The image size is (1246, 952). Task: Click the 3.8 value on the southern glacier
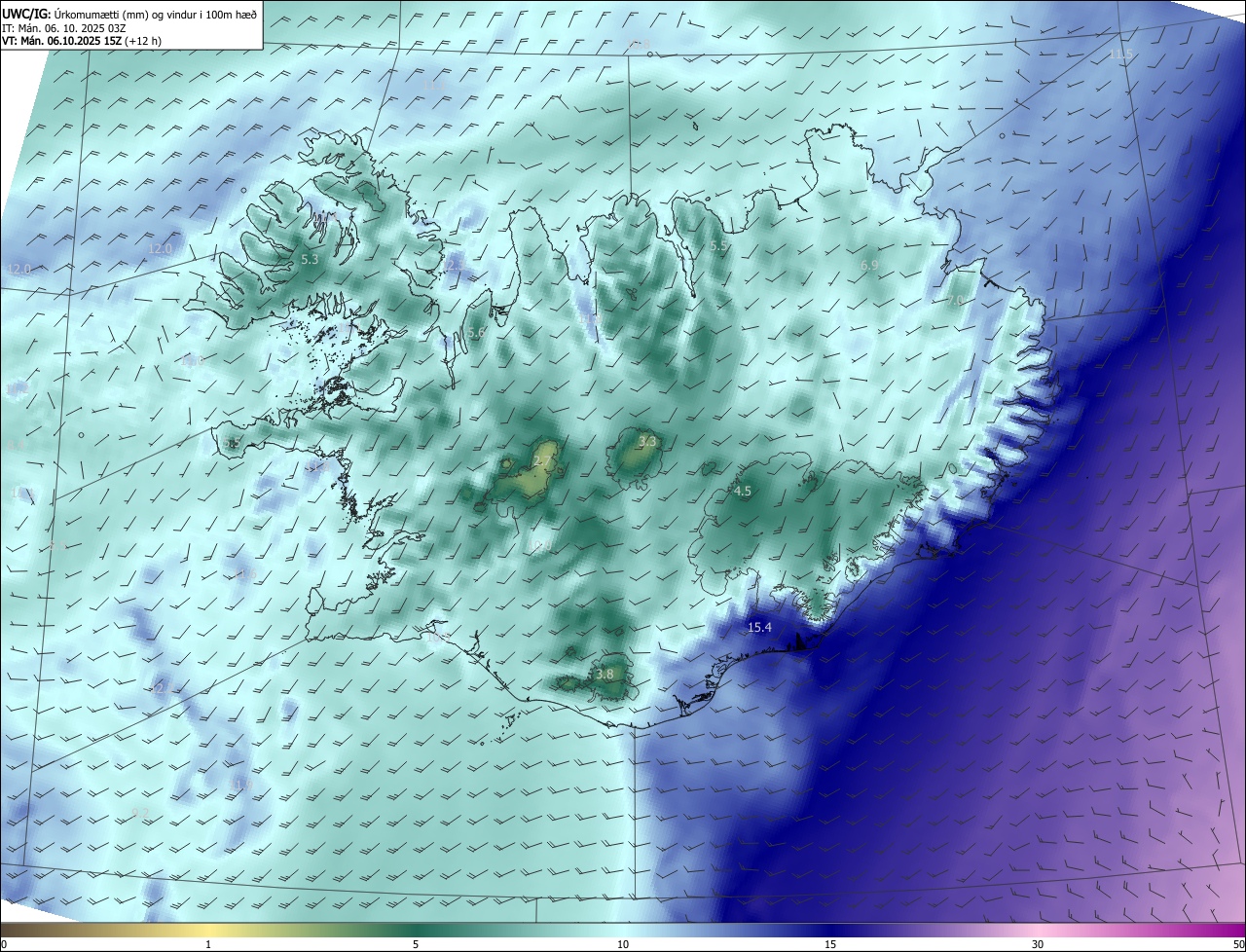click(605, 674)
